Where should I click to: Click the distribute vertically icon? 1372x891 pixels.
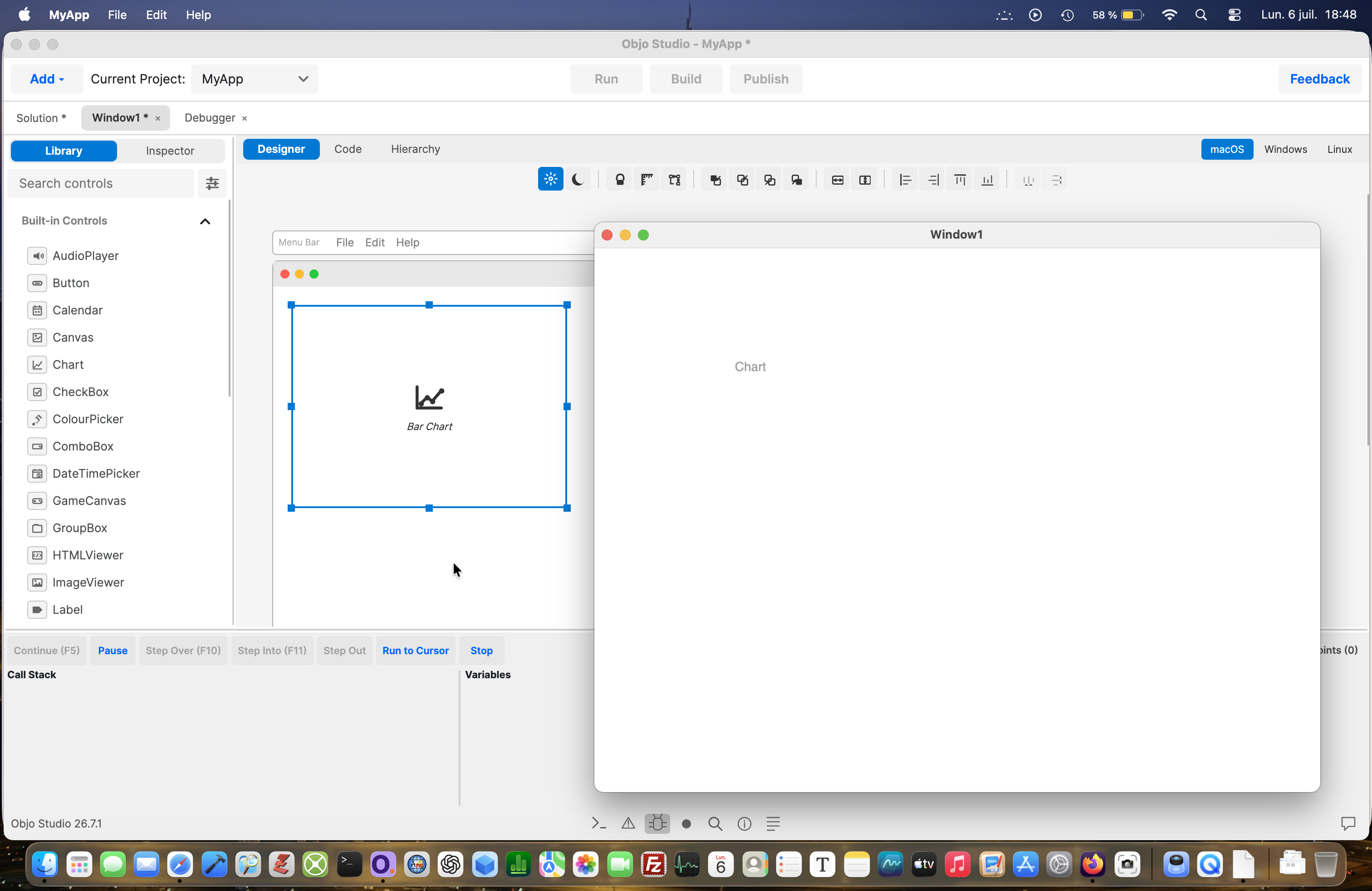point(1056,180)
